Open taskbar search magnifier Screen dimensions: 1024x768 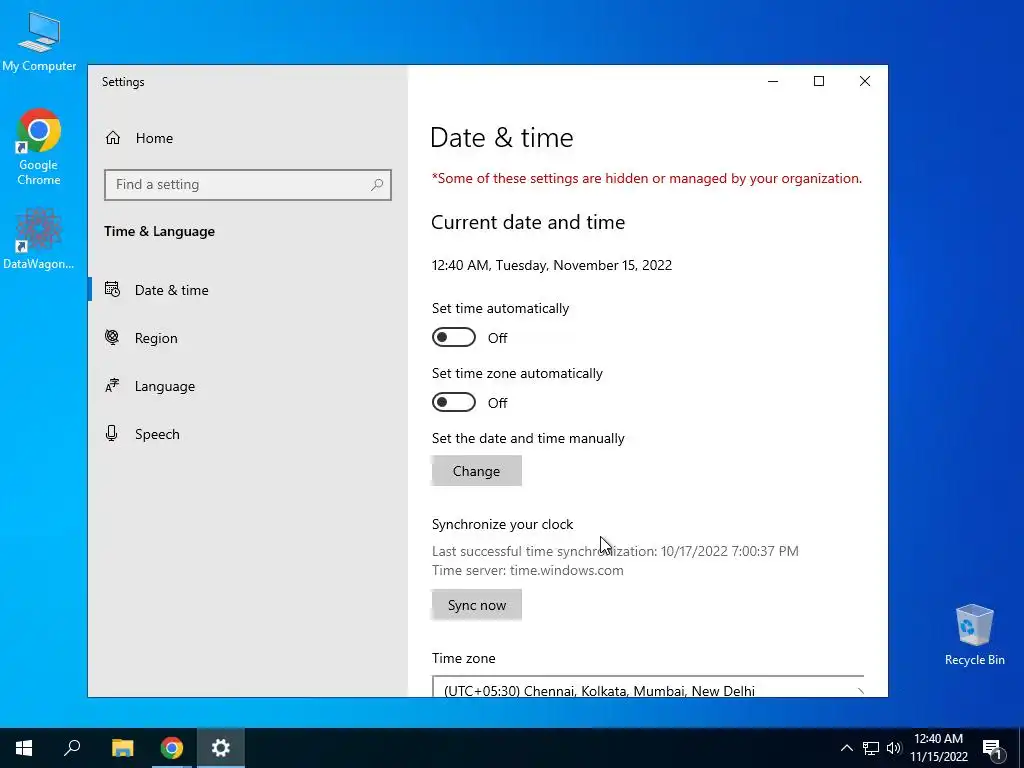coord(72,748)
